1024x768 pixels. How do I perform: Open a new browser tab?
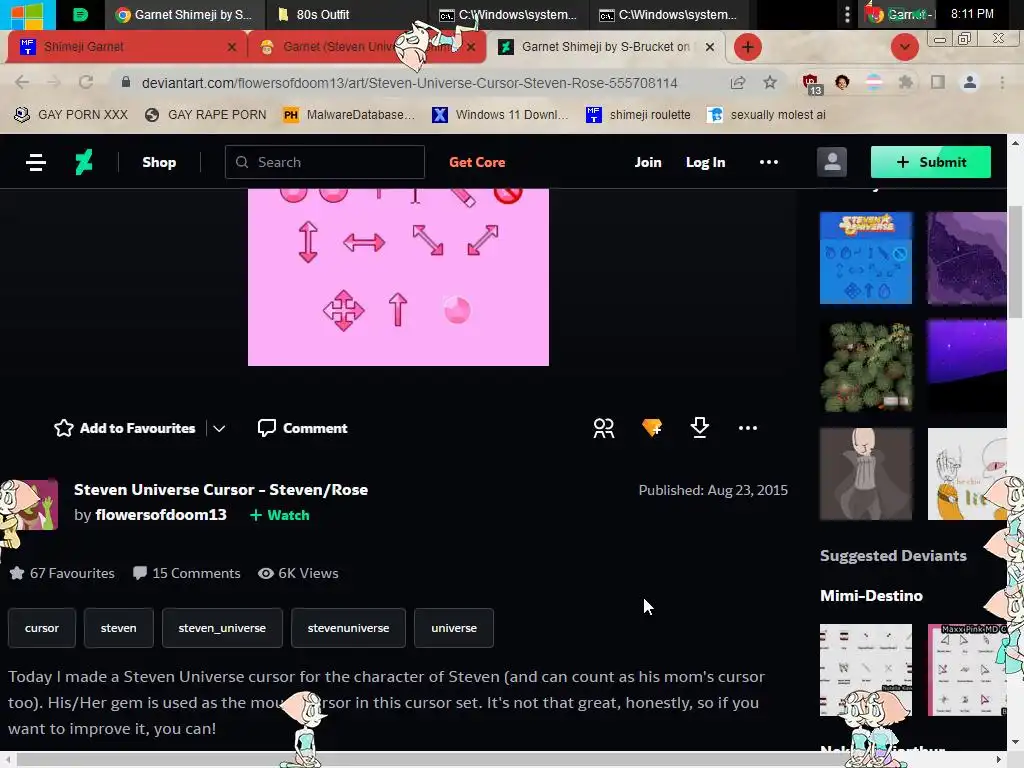(748, 47)
